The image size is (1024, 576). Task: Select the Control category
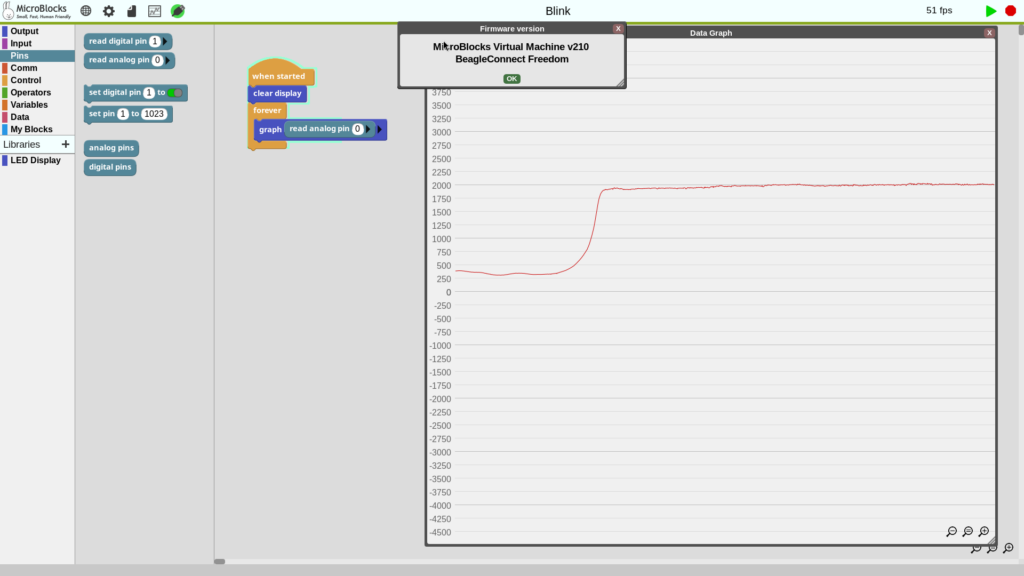pyautogui.click(x=25, y=80)
